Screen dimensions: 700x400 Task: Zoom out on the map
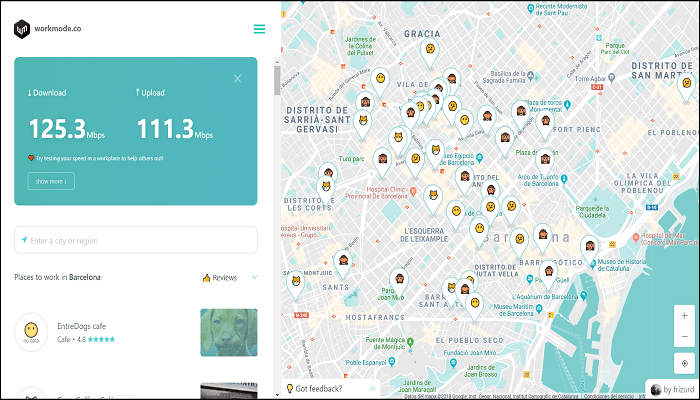coord(683,337)
